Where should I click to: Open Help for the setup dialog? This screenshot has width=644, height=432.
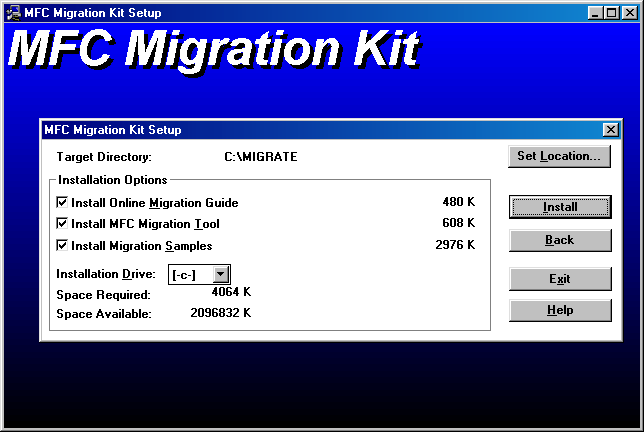tap(560, 310)
